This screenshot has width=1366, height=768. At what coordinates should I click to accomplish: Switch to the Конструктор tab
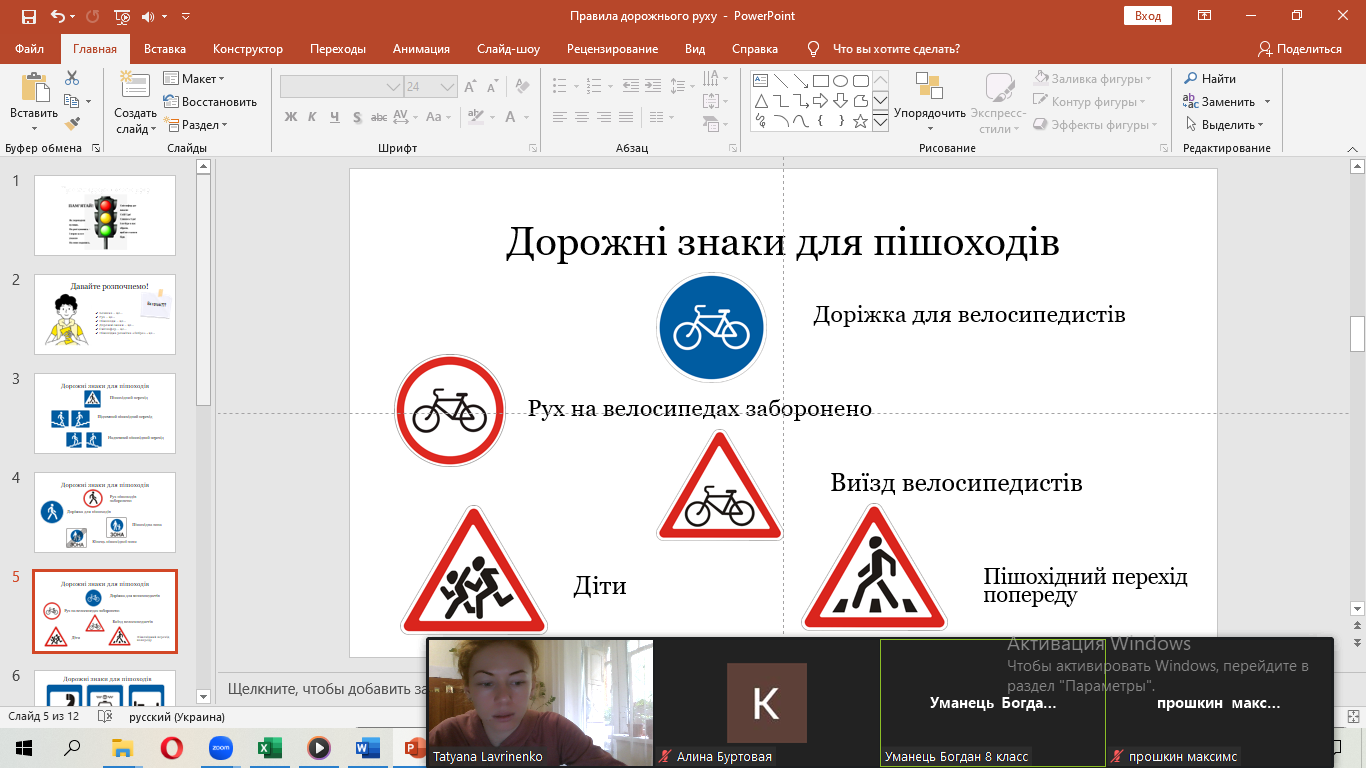click(x=248, y=49)
